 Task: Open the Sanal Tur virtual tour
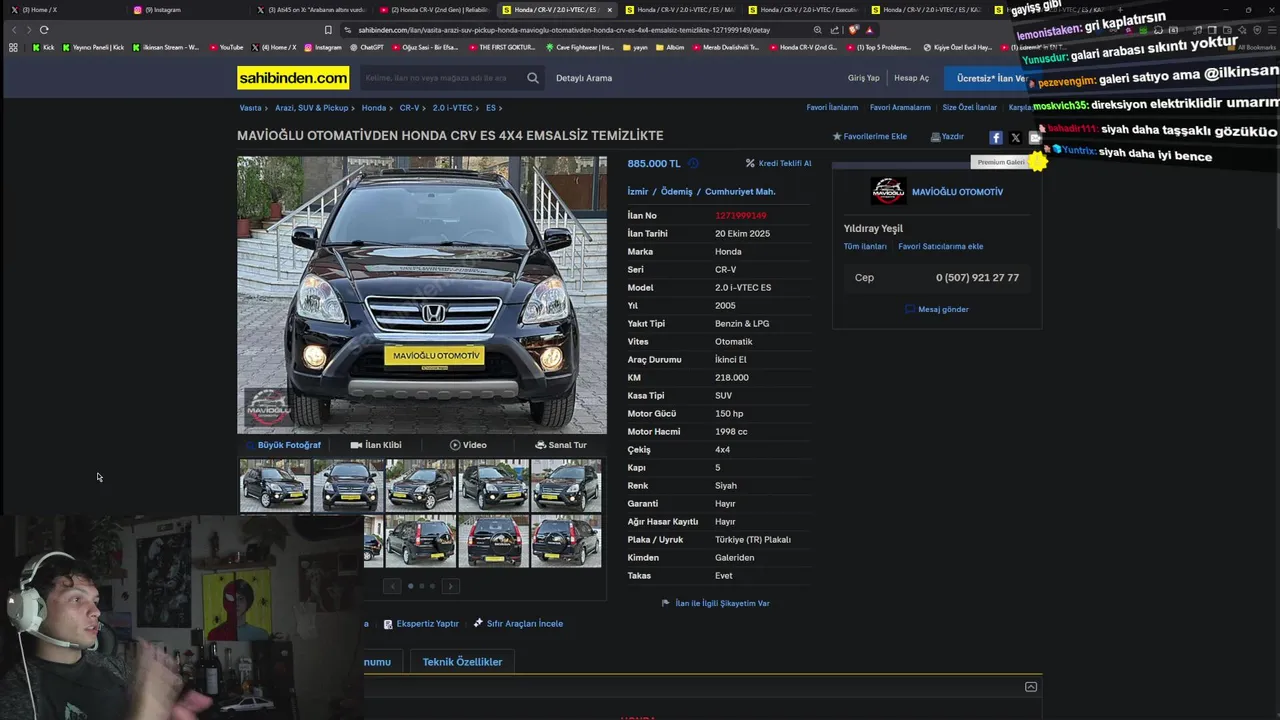pos(561,445)
